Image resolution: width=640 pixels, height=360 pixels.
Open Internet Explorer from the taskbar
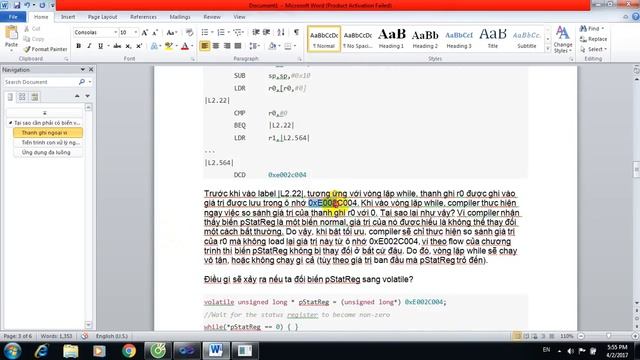pos(41,351)
